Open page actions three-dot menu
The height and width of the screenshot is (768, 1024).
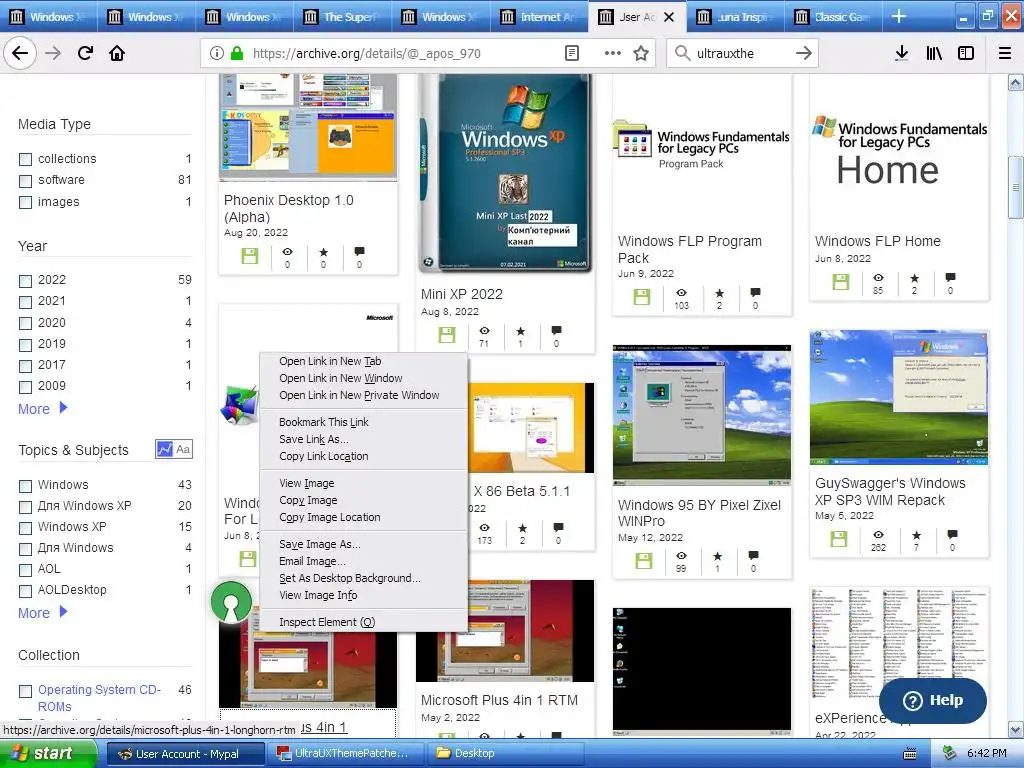pos(612,53)
